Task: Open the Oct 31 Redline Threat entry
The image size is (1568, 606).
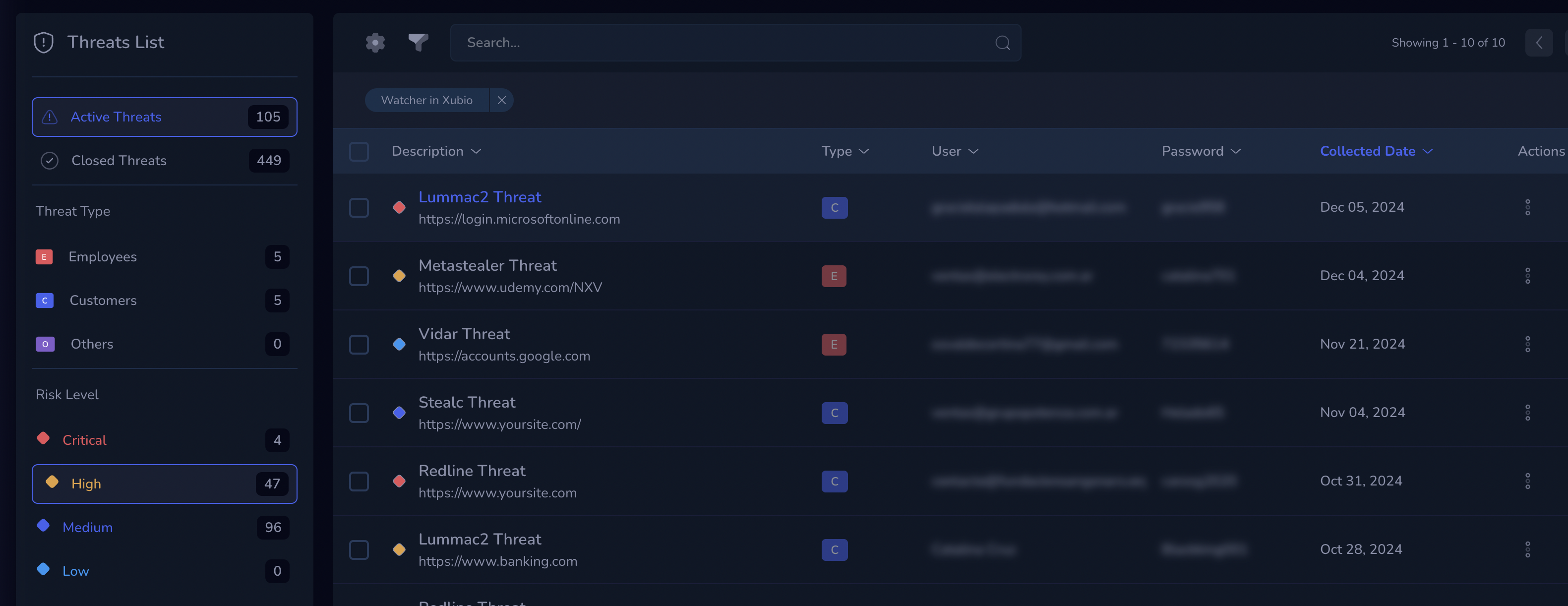Action: (472, 471)
